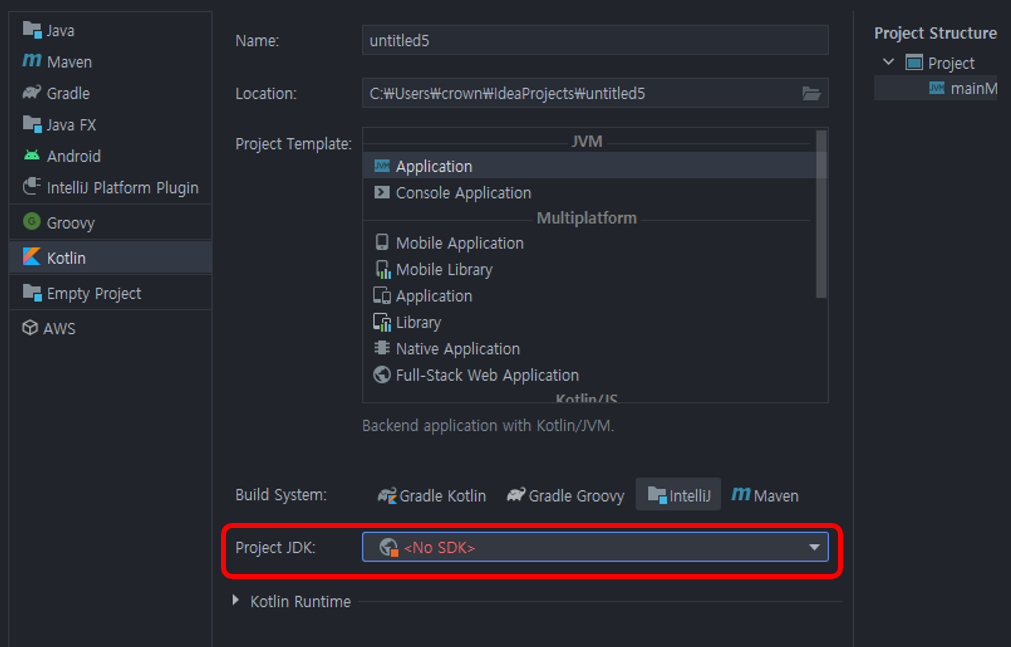Set build system to Maven

(765, 495)
